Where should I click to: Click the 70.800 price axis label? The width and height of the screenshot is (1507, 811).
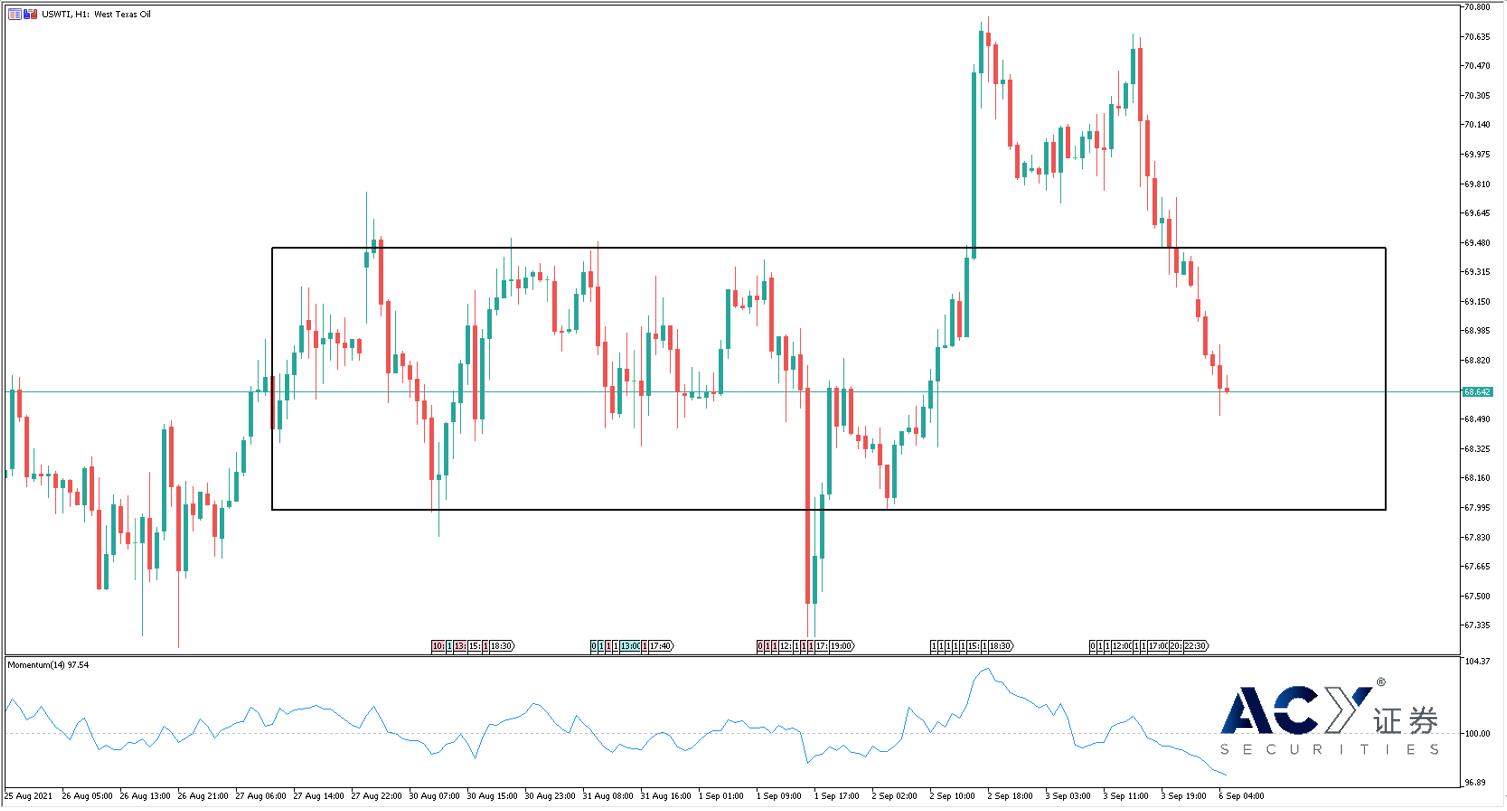click(x=1477, y=7)
